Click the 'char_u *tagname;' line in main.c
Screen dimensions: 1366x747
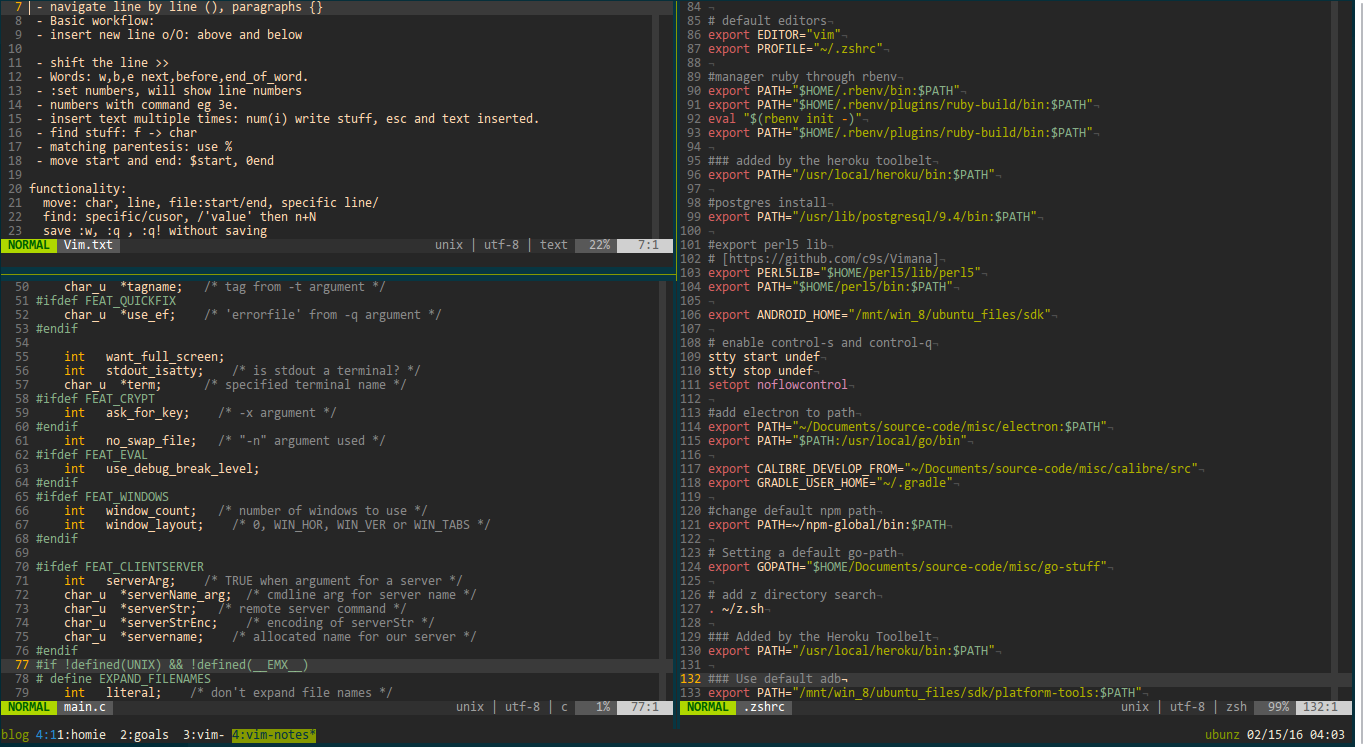pyautogui.click(x=225, y=287)
